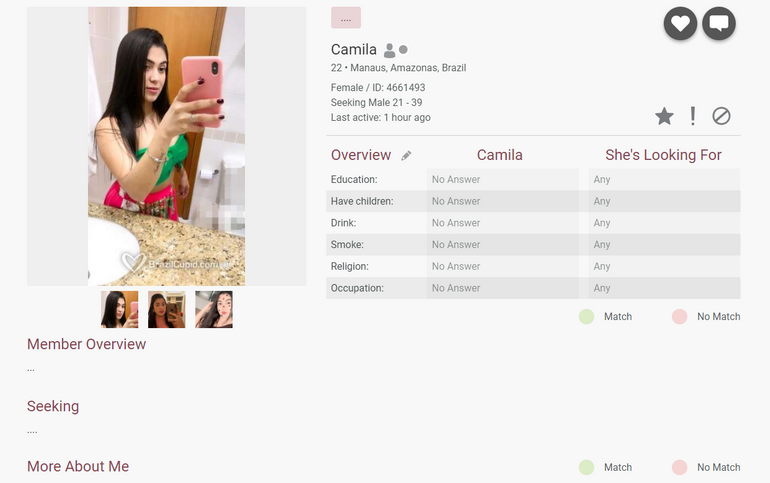
Task: Select first thumbnail with pink phone selfie
Action: pos(119,309)
